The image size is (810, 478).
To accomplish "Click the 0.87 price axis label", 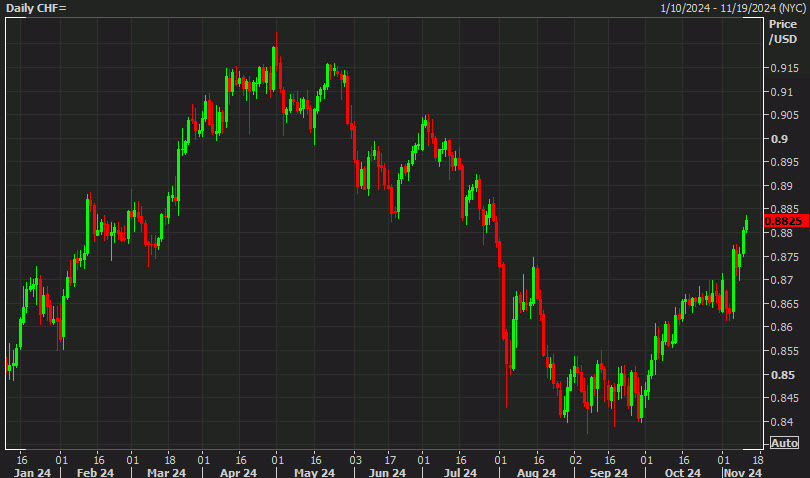I will point(781,280).
